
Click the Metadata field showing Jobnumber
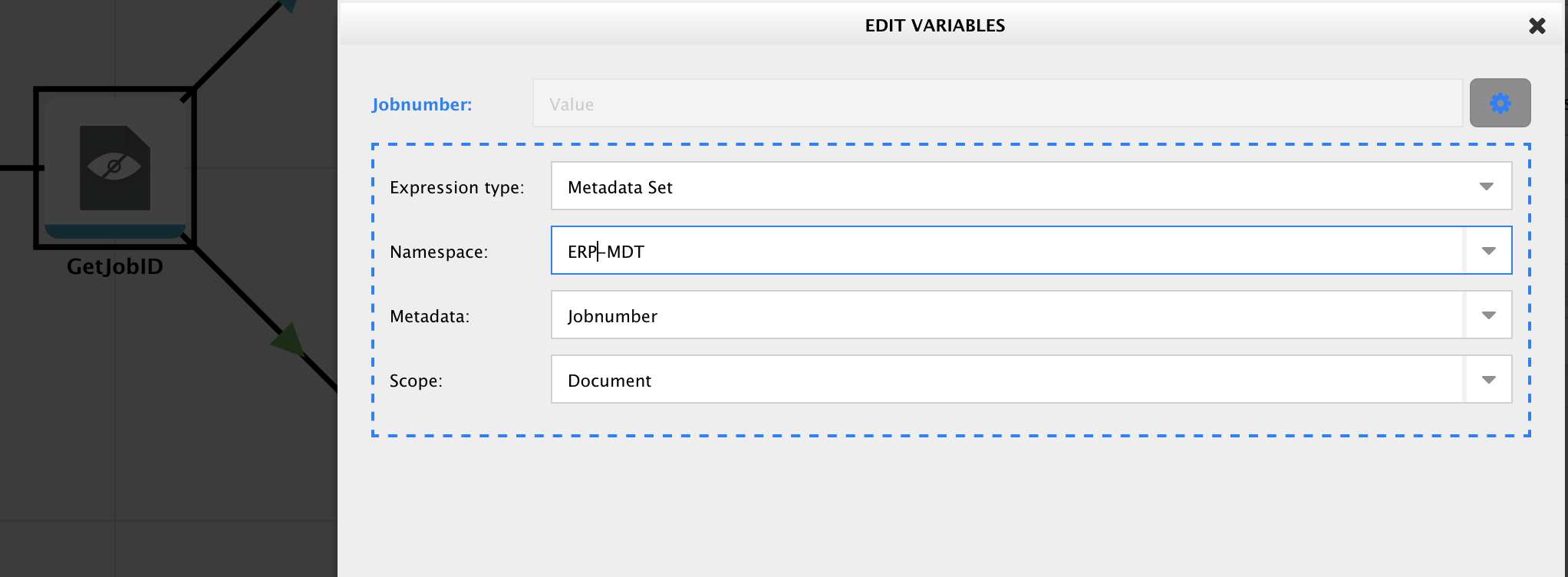point(1007,315)
